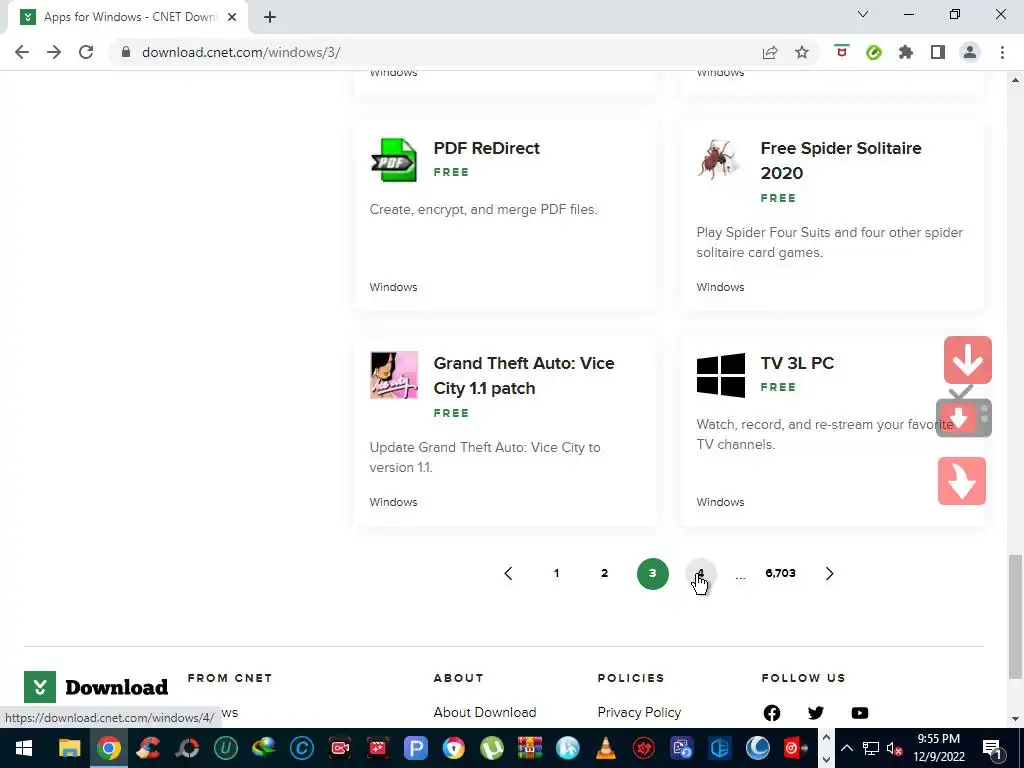This screenshot has height=768, width=1024.
Task: Open the Chrome three-dot menu
Action: coord(1002,52)
